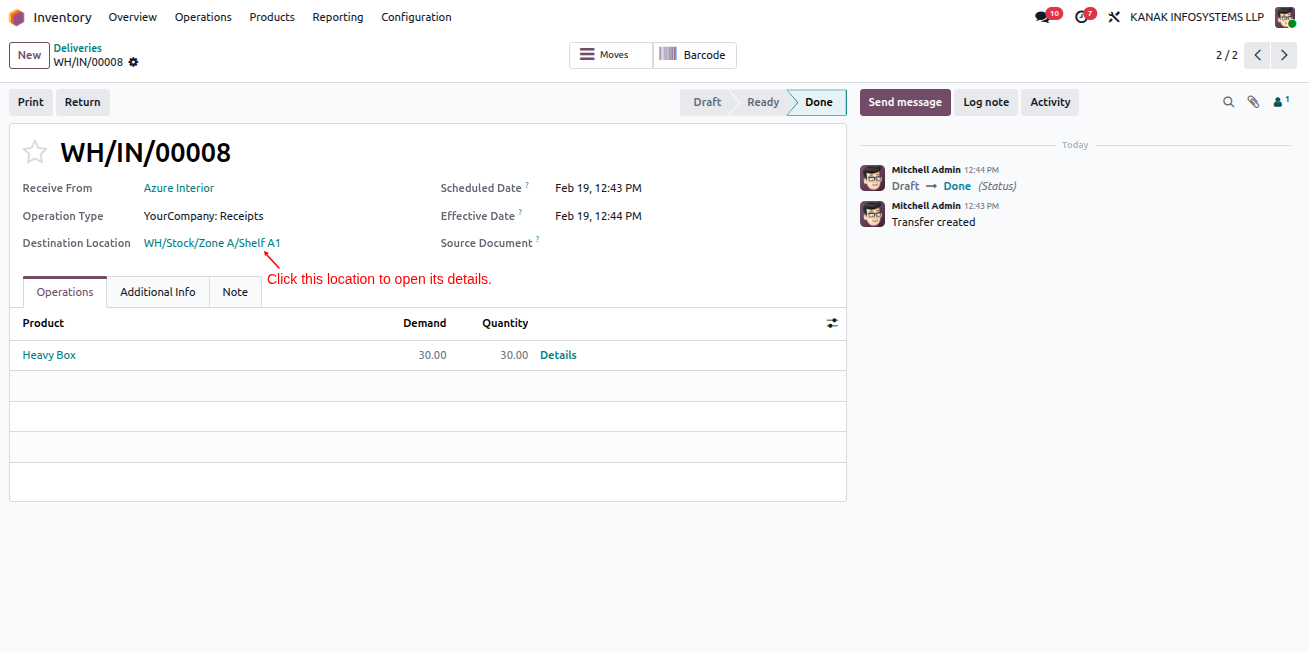Click the paperclip attachments icon

pyautogui.click(x=1253, y=102)
